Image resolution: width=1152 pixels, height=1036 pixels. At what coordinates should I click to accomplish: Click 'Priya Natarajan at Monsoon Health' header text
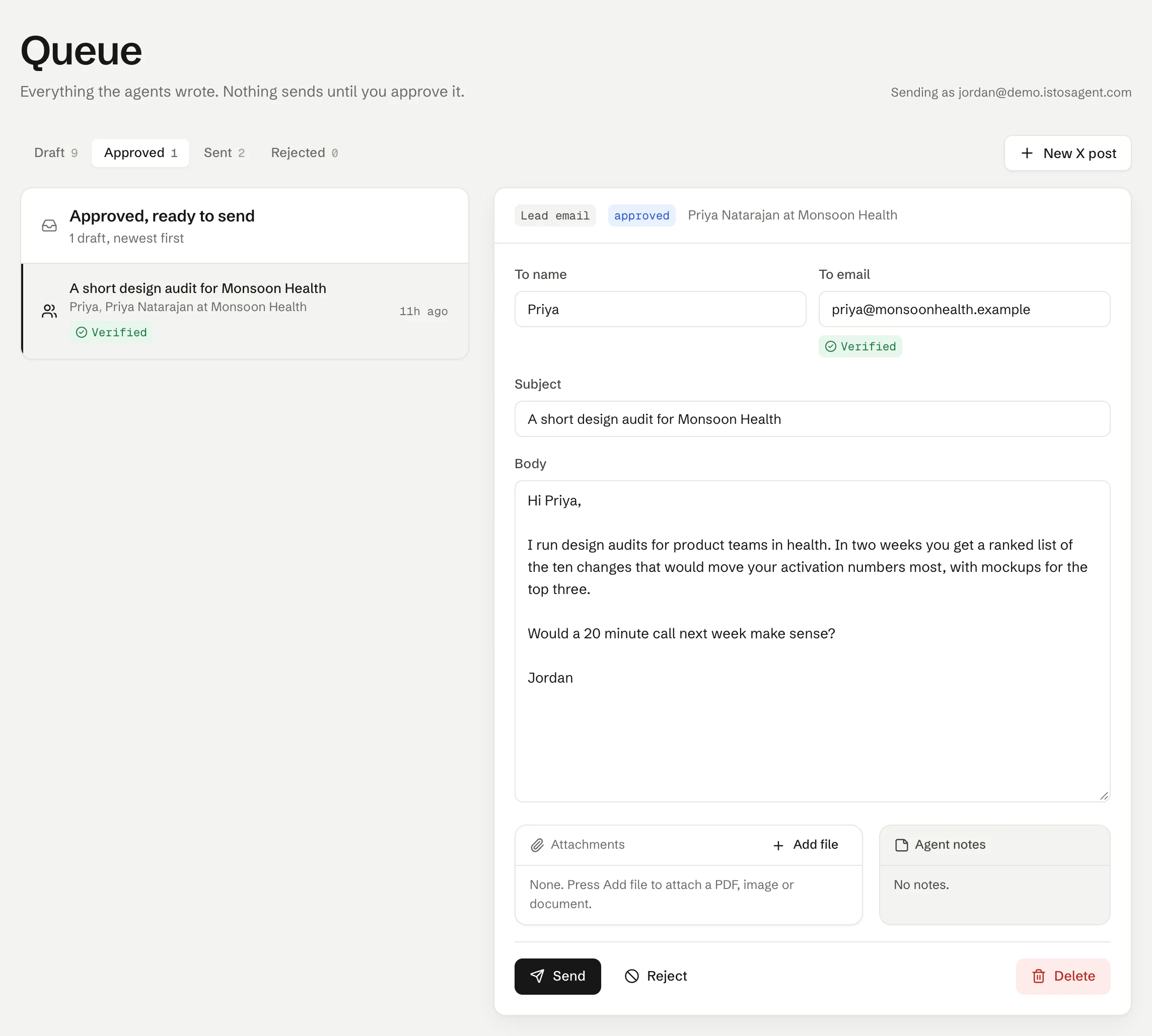coord(792,215)
